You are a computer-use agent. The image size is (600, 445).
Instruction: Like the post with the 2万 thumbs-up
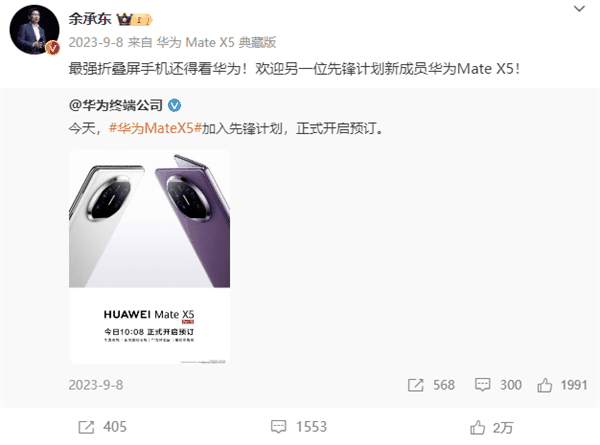[x=478, y=427]
